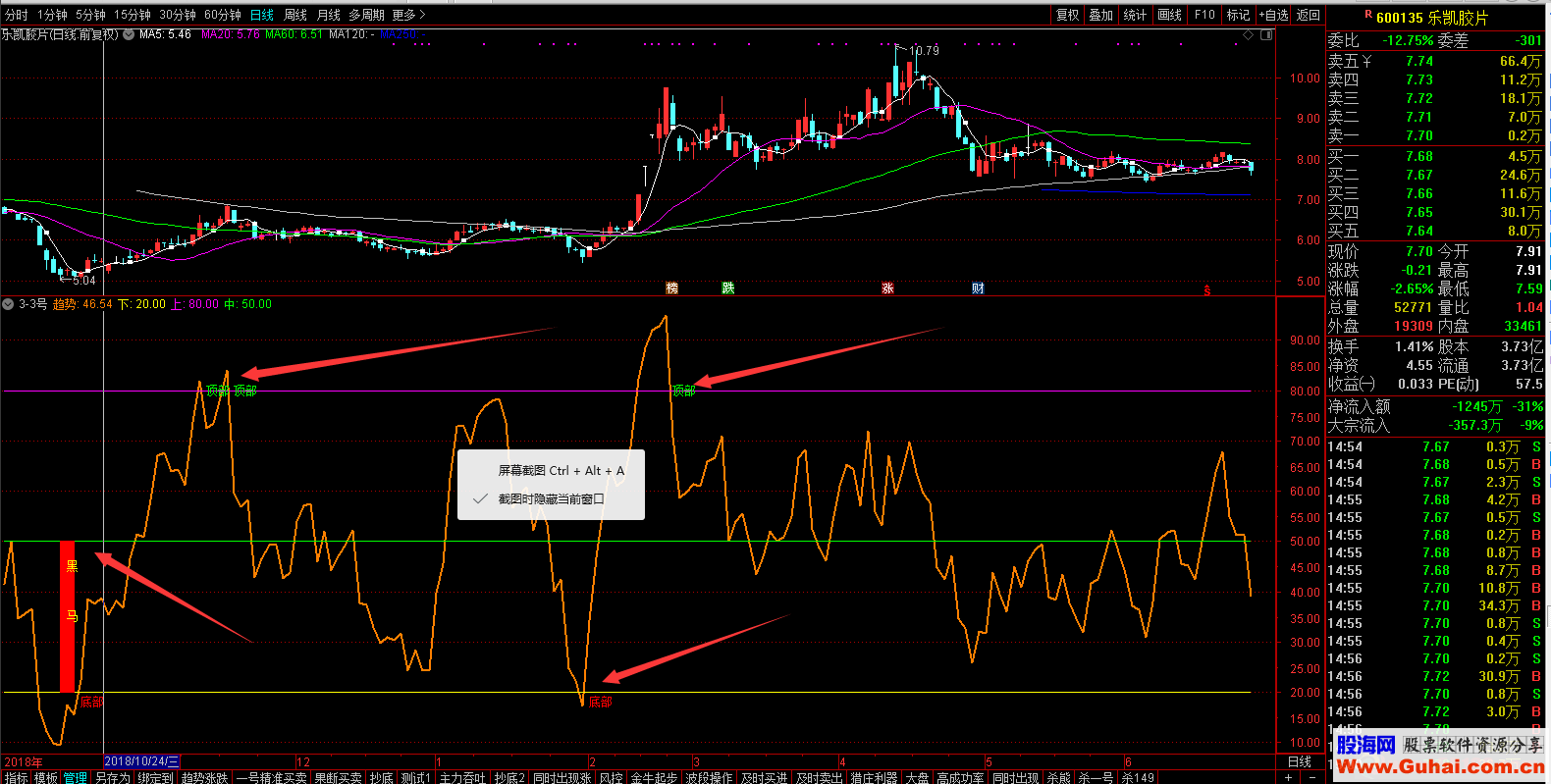Click the date marker 2018/10/24/三
This screenshot has height=784, width=1551.
tap(141, 761)
